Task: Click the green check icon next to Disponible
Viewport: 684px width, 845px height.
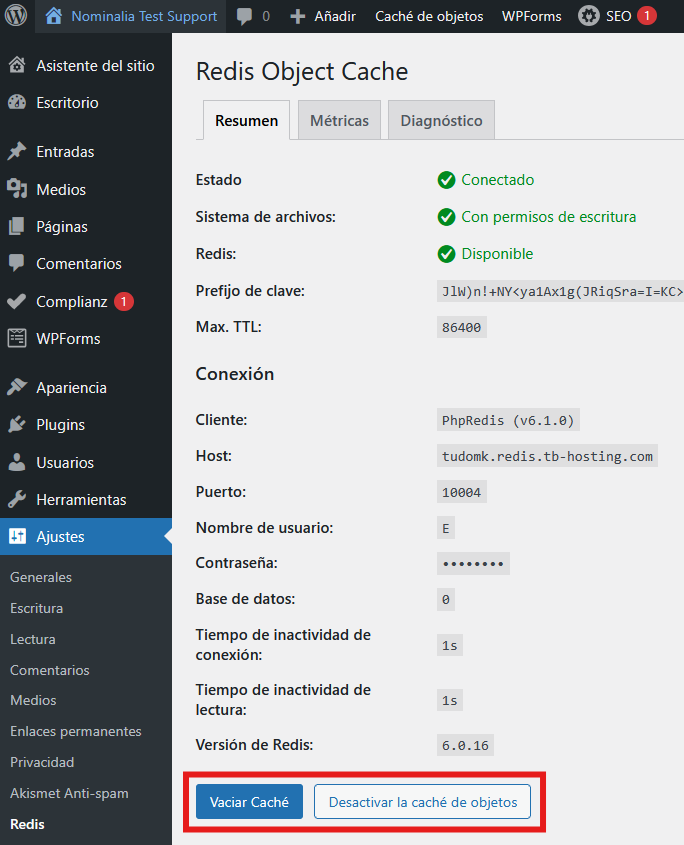Action: (446, 254)
